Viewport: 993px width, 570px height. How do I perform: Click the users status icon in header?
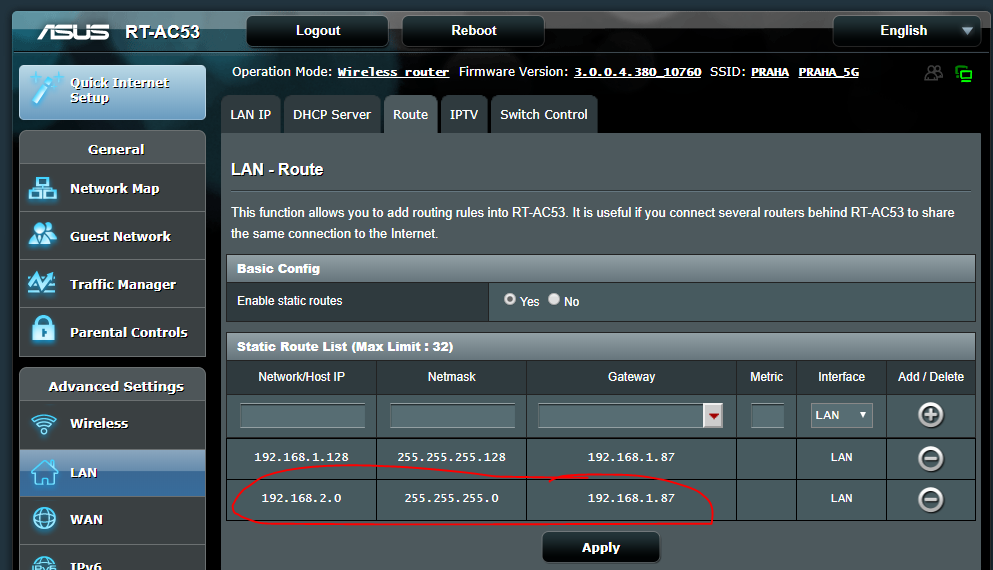pos(933,73)
